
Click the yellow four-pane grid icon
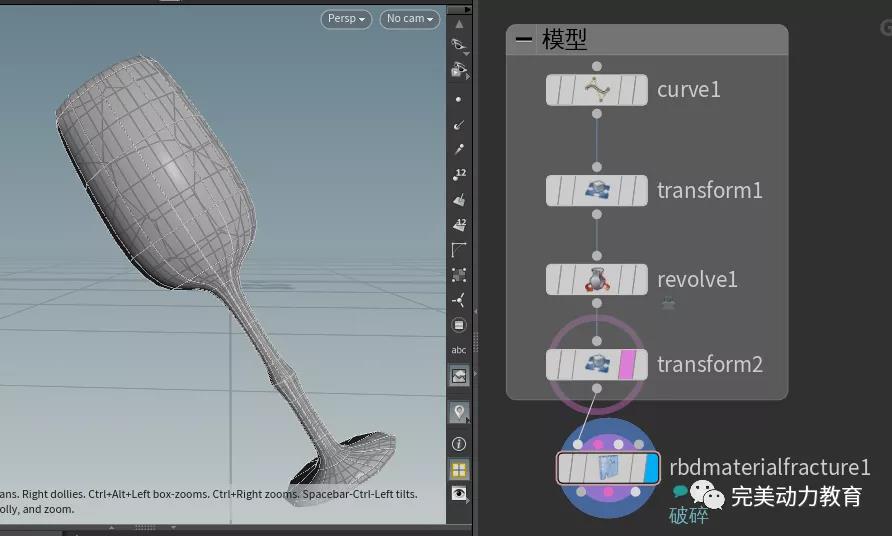point(459,469)
